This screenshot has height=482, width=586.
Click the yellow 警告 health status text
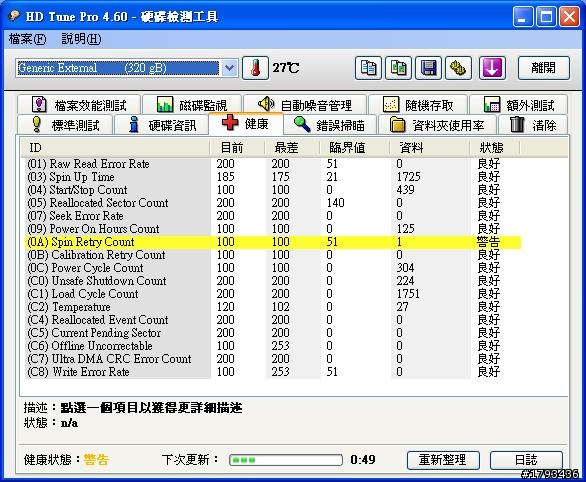(x=96, y=460)
